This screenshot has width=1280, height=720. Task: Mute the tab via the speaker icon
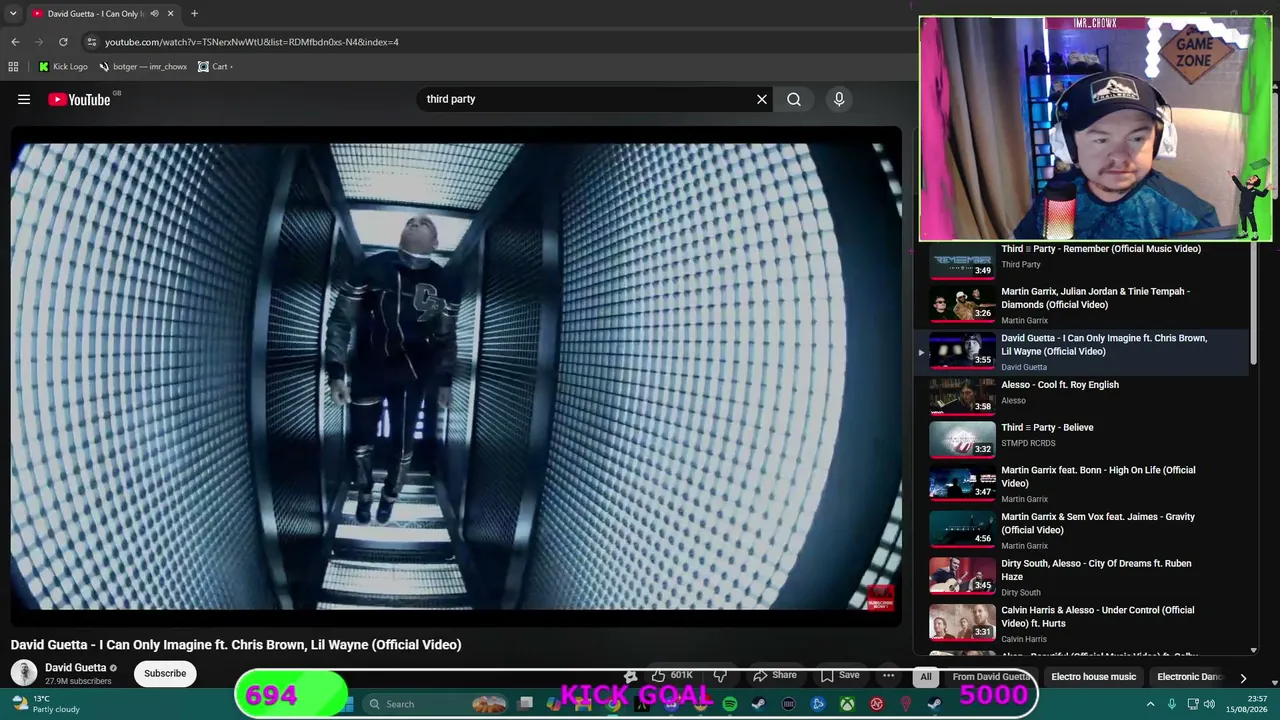click(154, 14)
